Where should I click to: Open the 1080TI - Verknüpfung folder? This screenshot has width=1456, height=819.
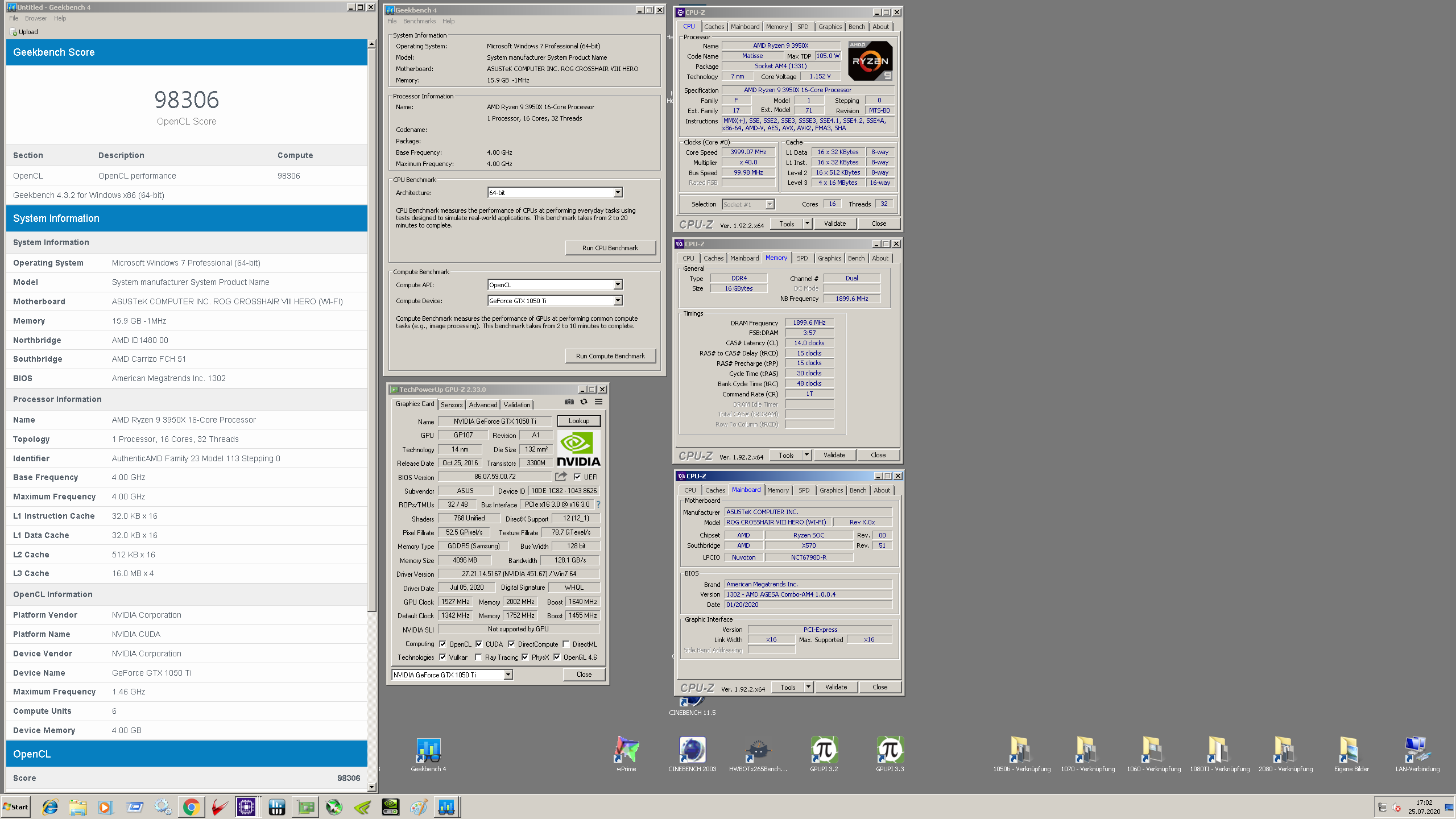coord(1219,755)
